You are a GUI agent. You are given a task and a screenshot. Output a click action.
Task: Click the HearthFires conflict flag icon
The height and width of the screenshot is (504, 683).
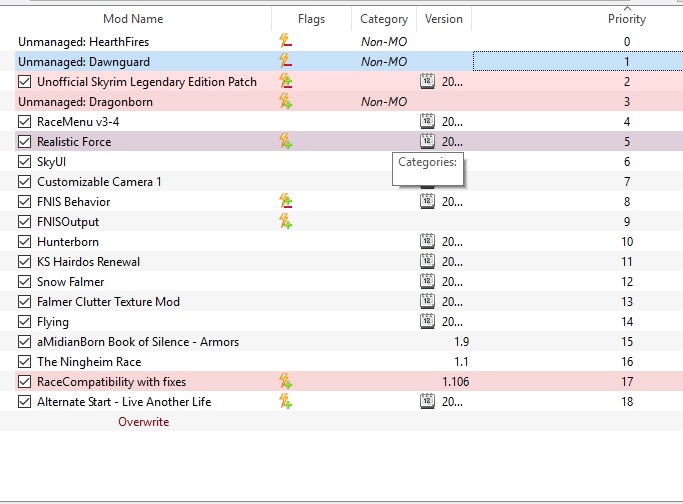[285, 41]
